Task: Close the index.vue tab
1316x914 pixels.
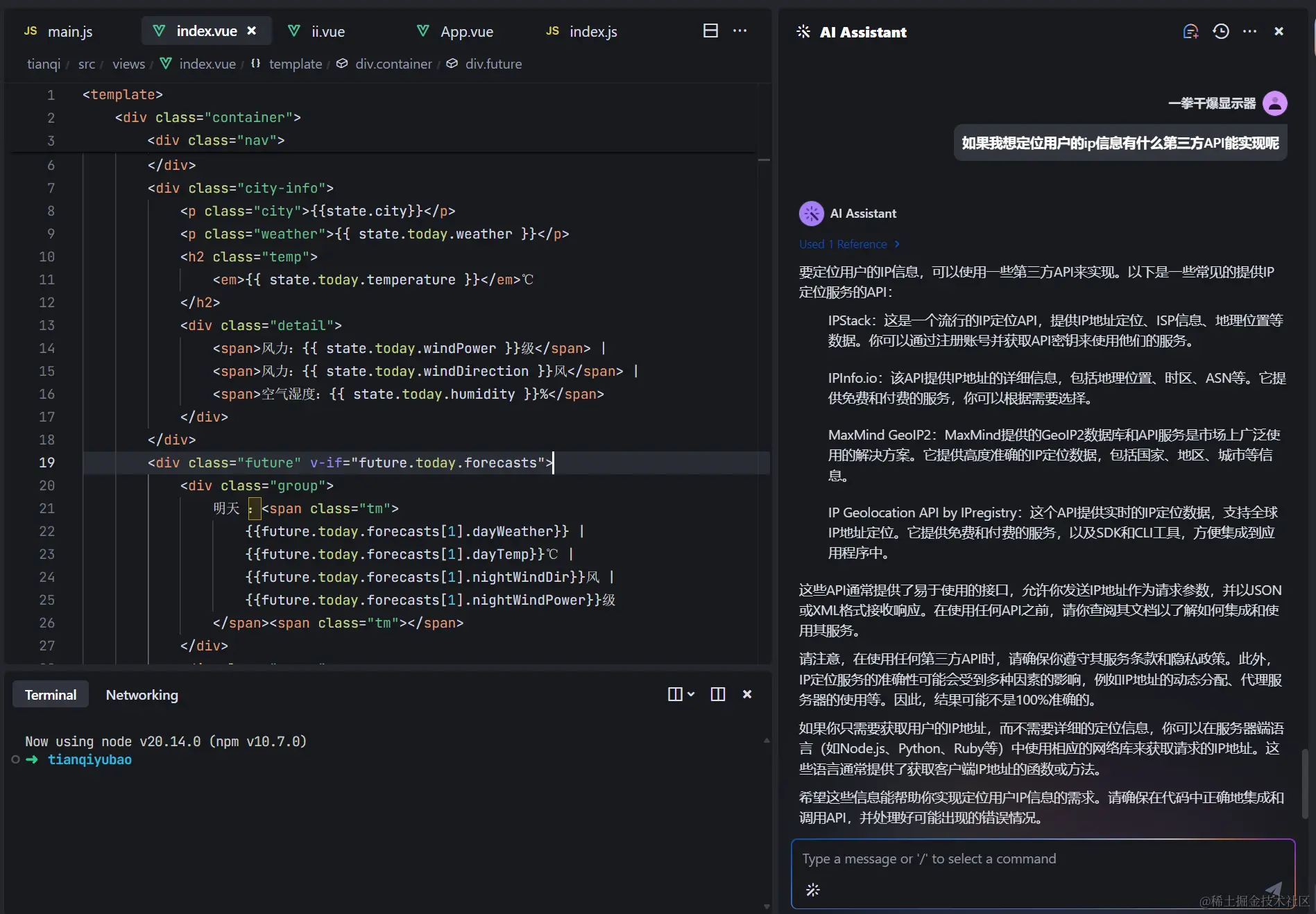Action: tap(252, 31)
